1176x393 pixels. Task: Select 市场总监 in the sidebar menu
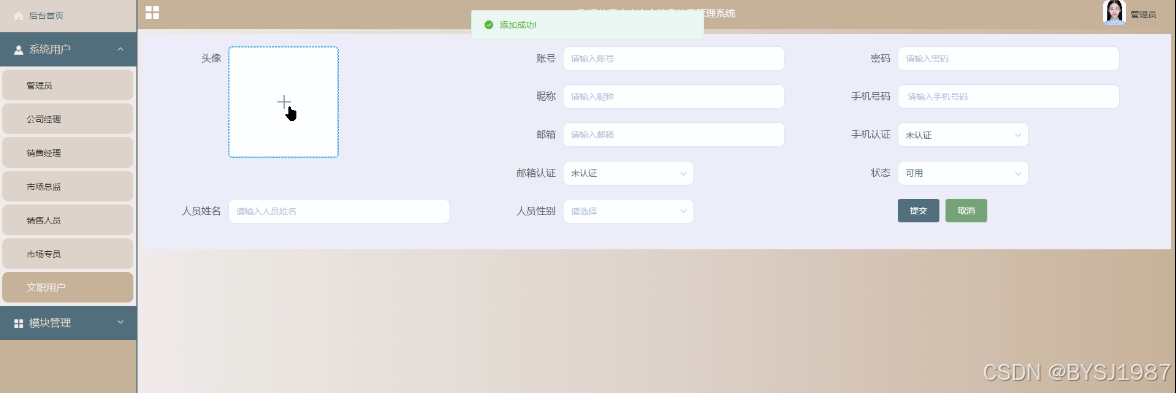(68, 187)
